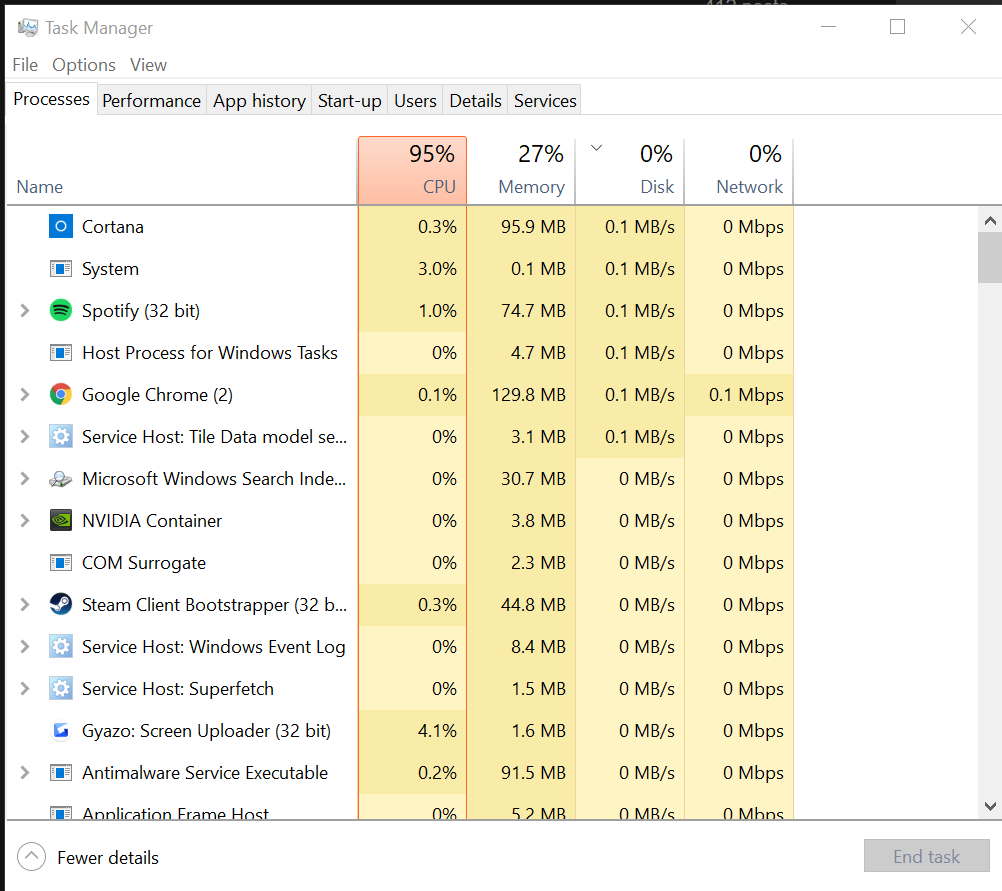This screenshot has height=891, width=1002.
Task: Click the Host Process for Windows Tasks icon
Action: point(61,353)
